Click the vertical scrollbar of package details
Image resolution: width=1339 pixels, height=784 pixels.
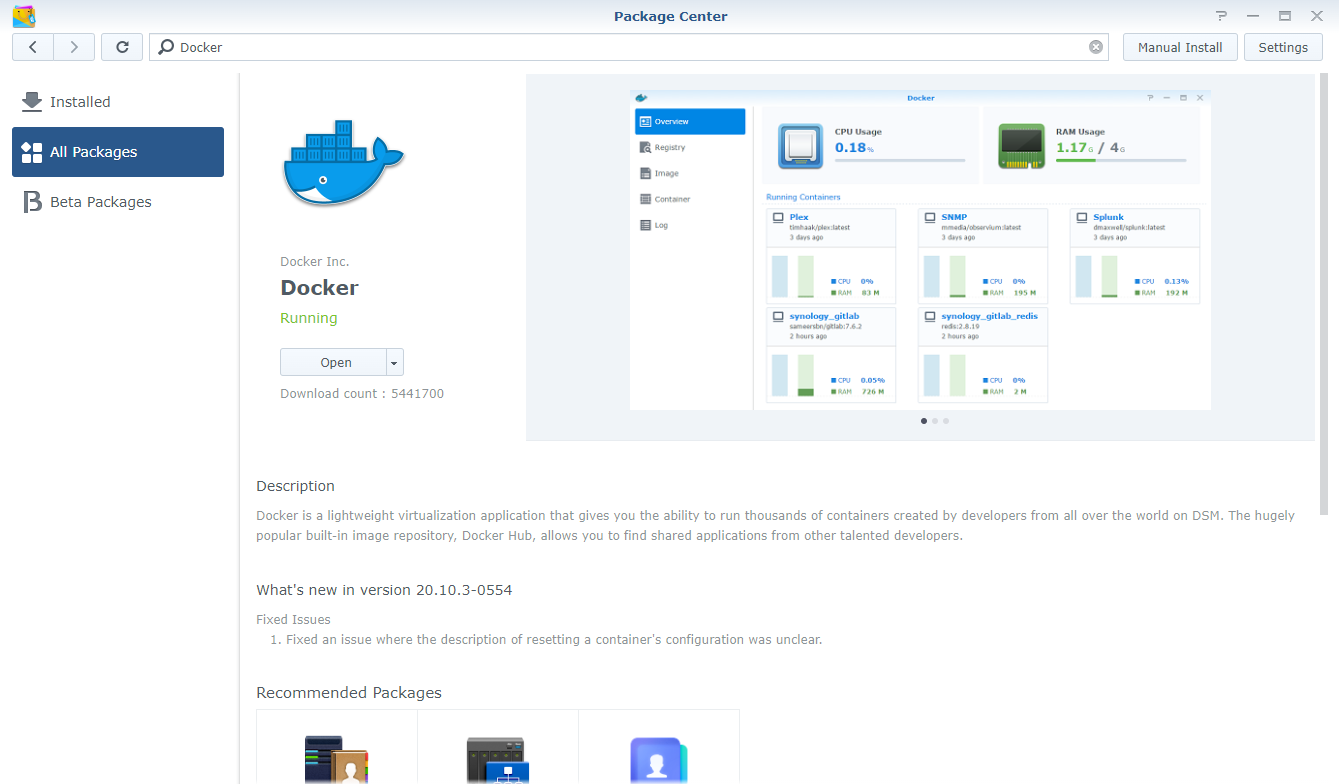click(1324, 295)
